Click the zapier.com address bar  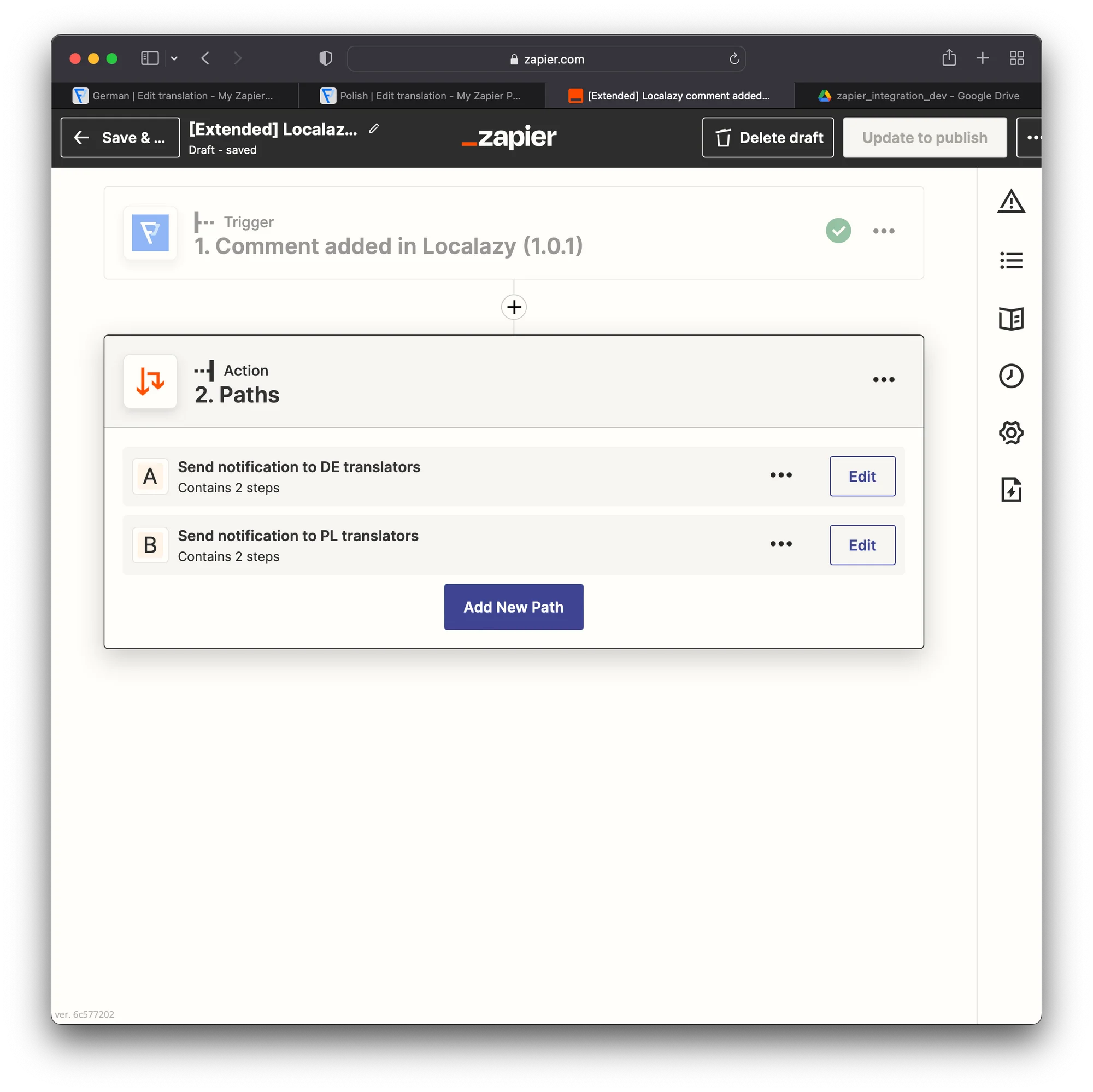546,59
